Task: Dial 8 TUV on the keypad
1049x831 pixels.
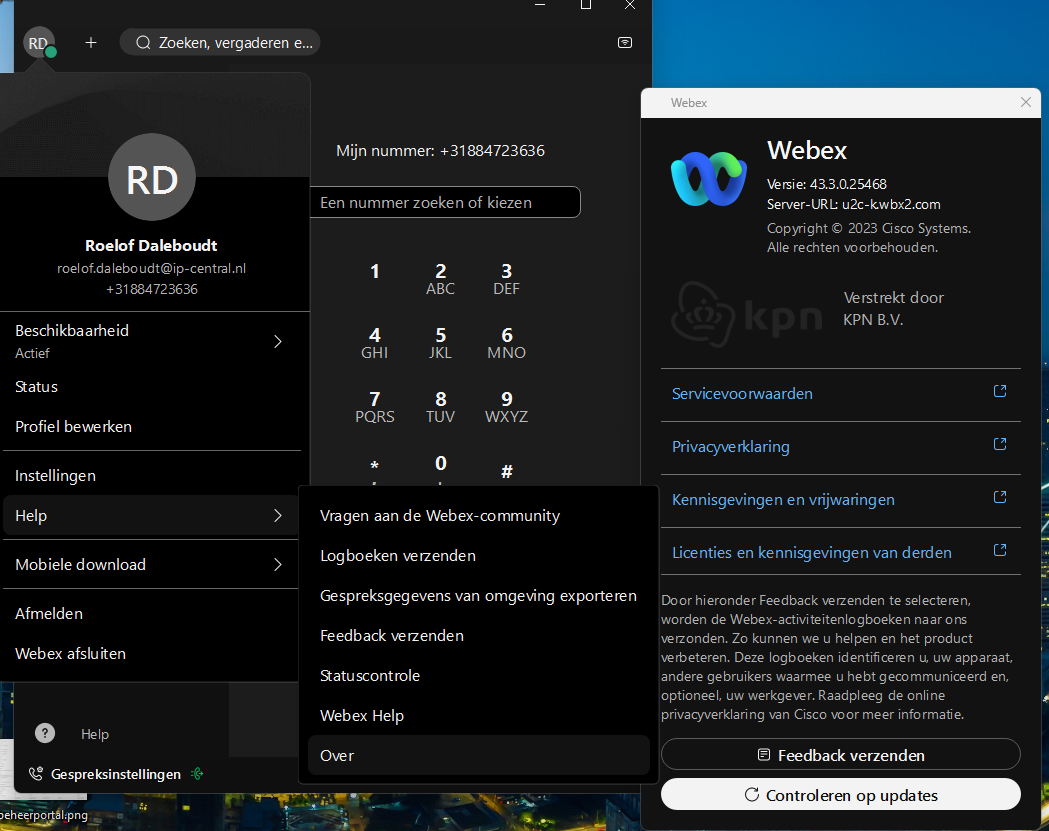Action: tap(440, 407)
